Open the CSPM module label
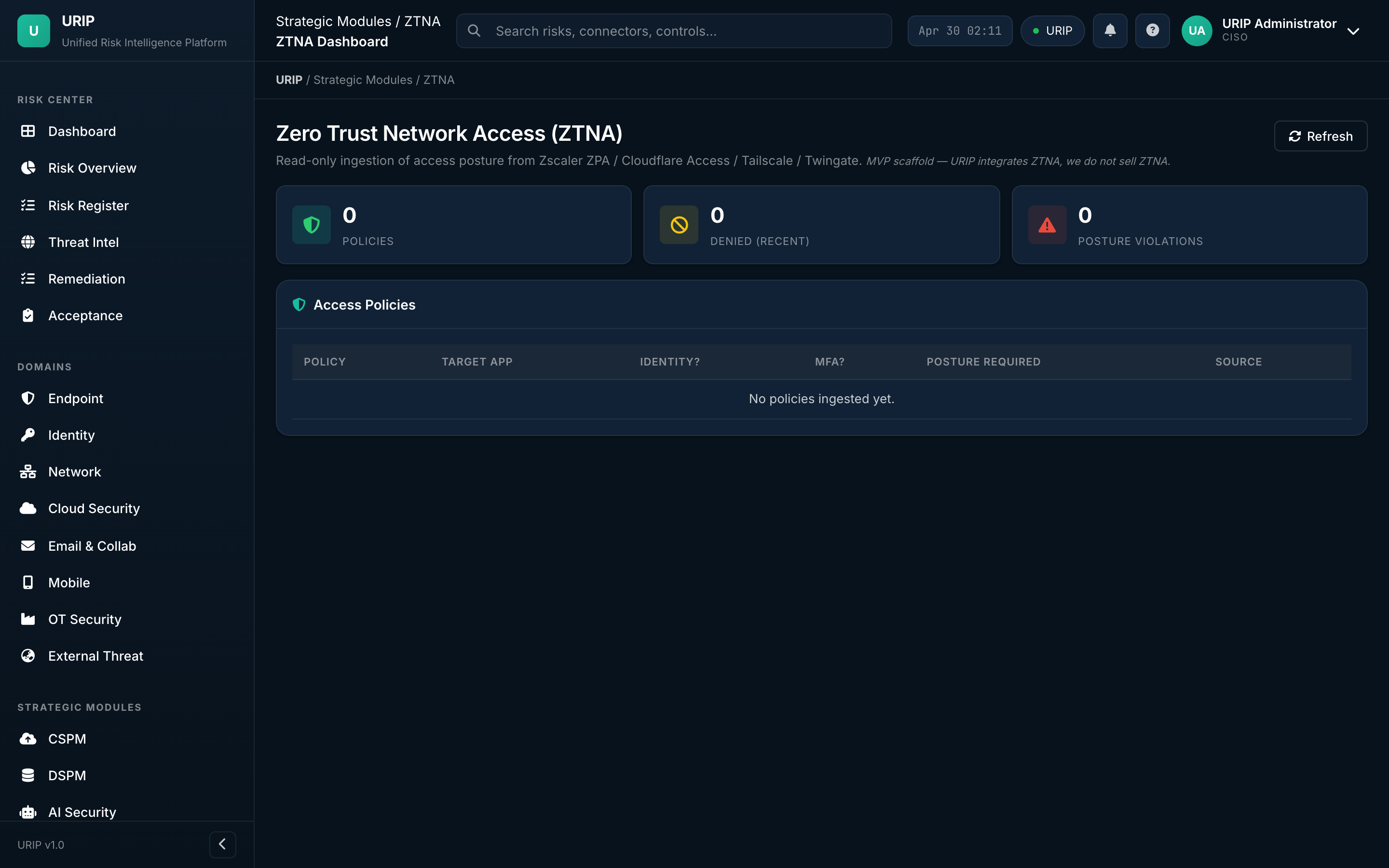 [x=67, y=739]
